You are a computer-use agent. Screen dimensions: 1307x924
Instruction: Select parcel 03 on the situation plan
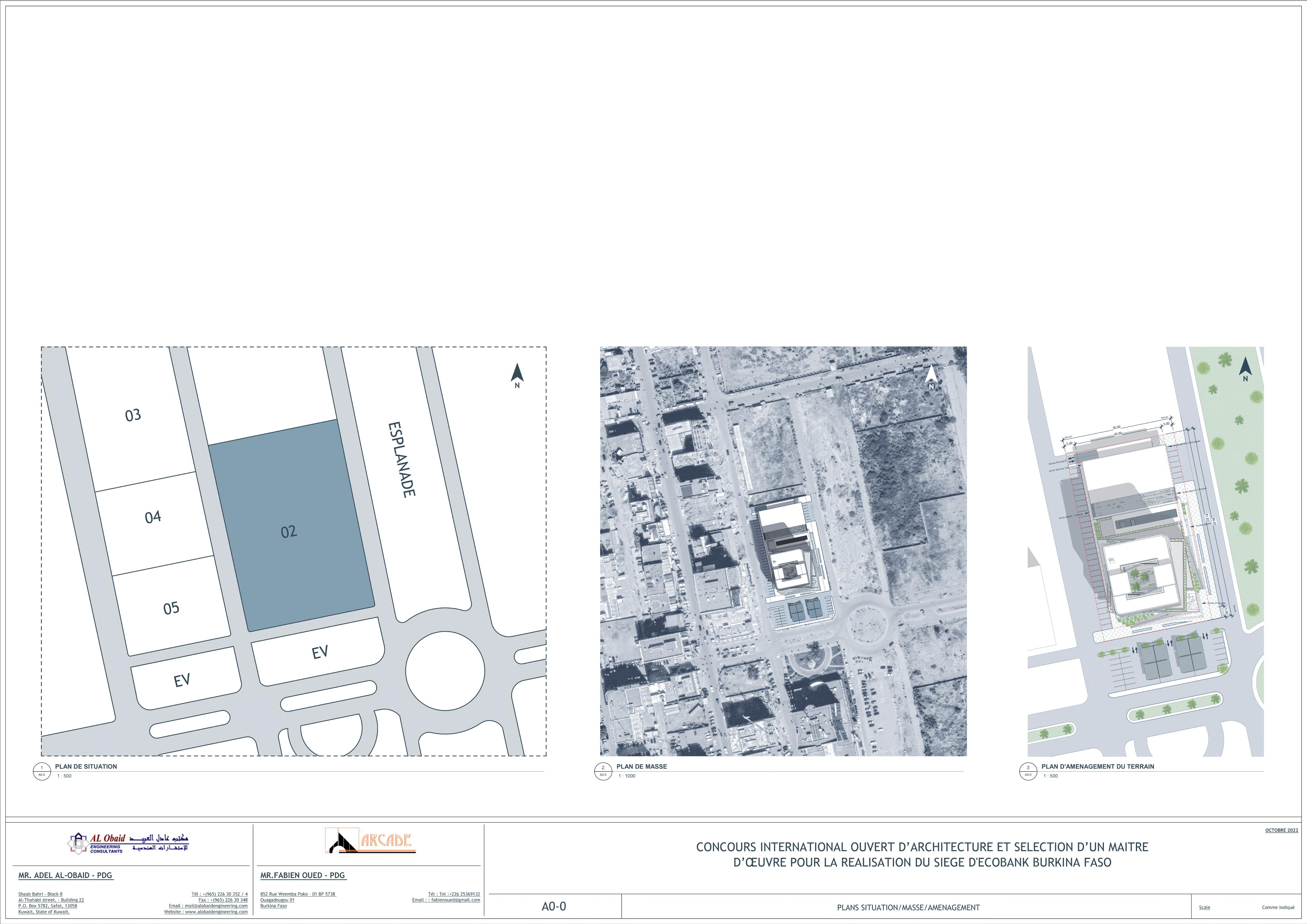pyautogui.click(x=133, y=415)
